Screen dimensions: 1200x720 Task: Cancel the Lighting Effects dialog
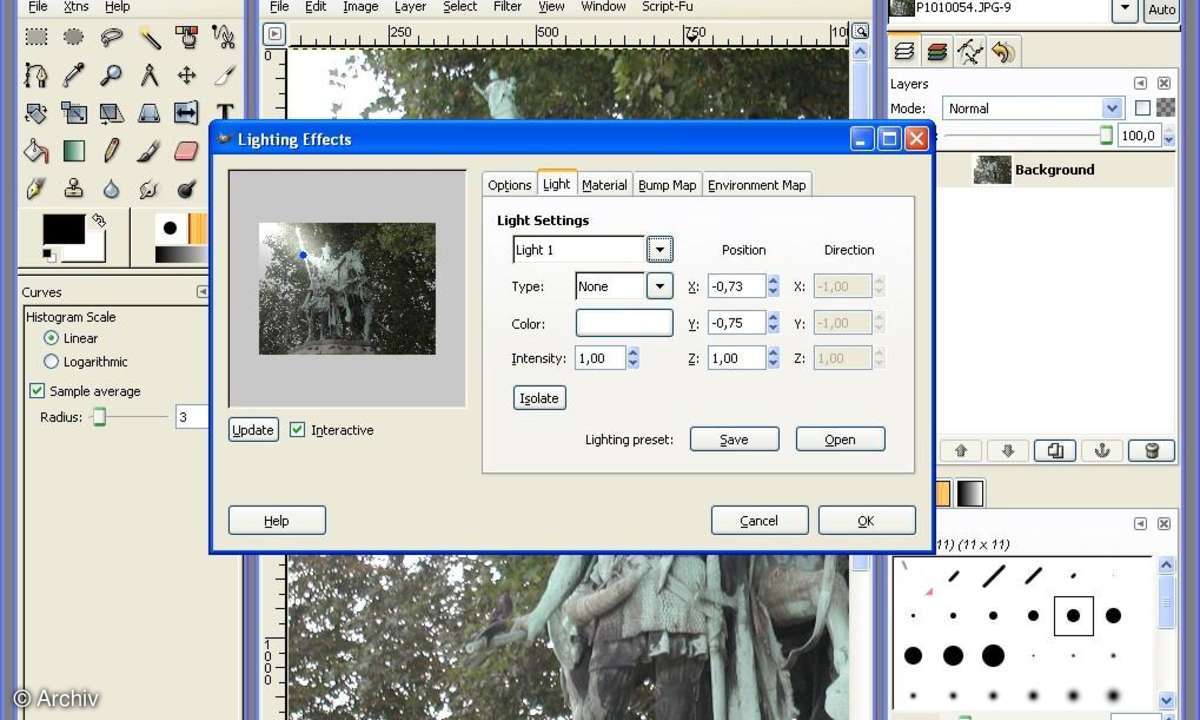point(759,520)
